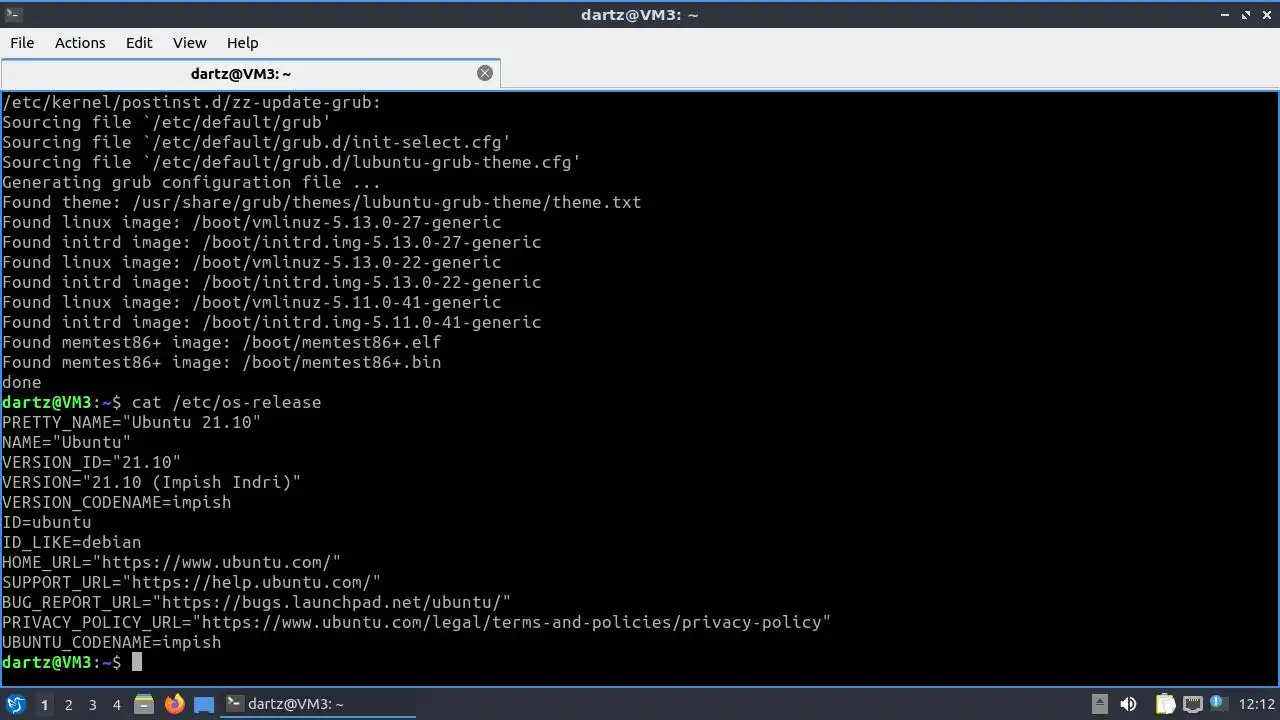The image size is (1280, 720).
Task: Open the volume control tray icon
Action: 1128,704
